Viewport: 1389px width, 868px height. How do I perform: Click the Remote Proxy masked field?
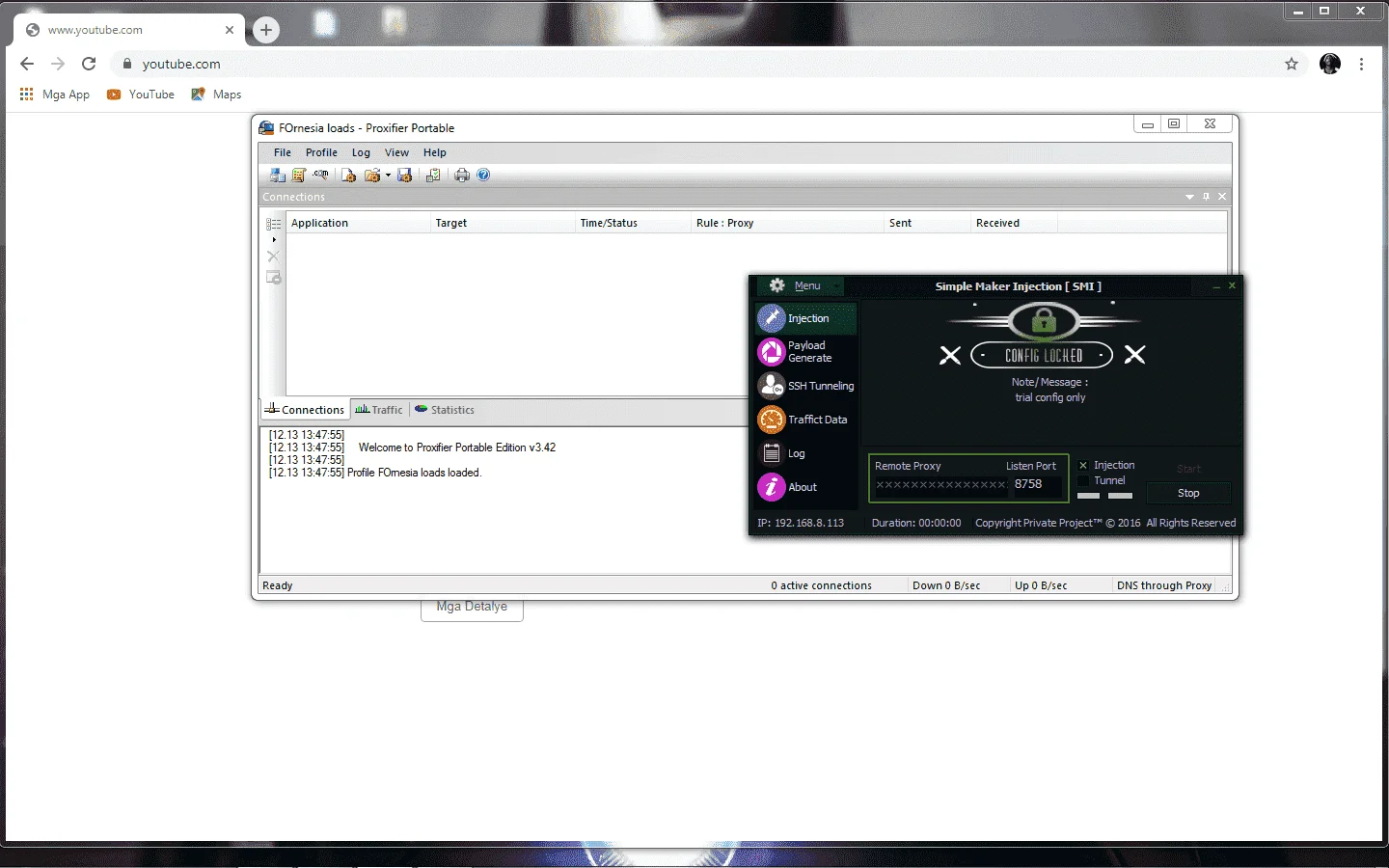point(940,485)
